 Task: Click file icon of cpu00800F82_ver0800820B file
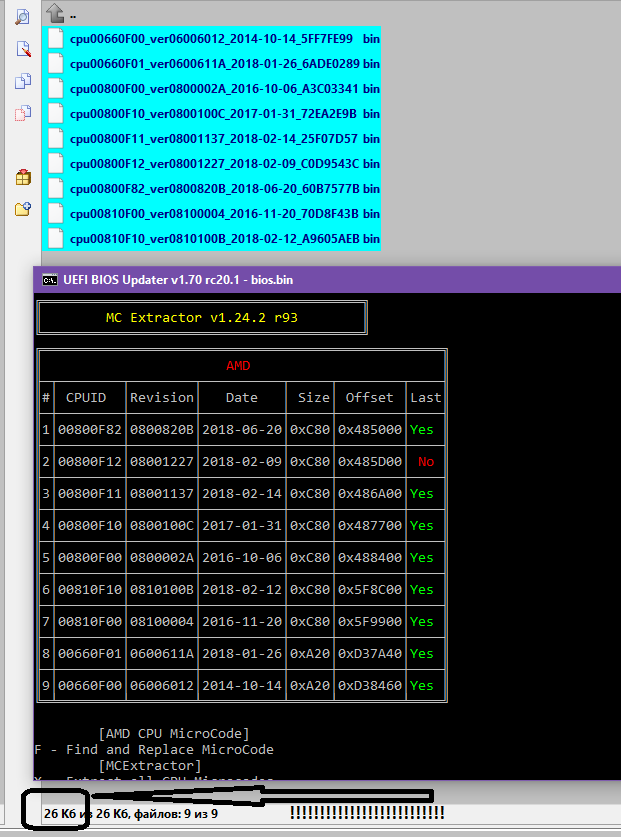(56, 189)
